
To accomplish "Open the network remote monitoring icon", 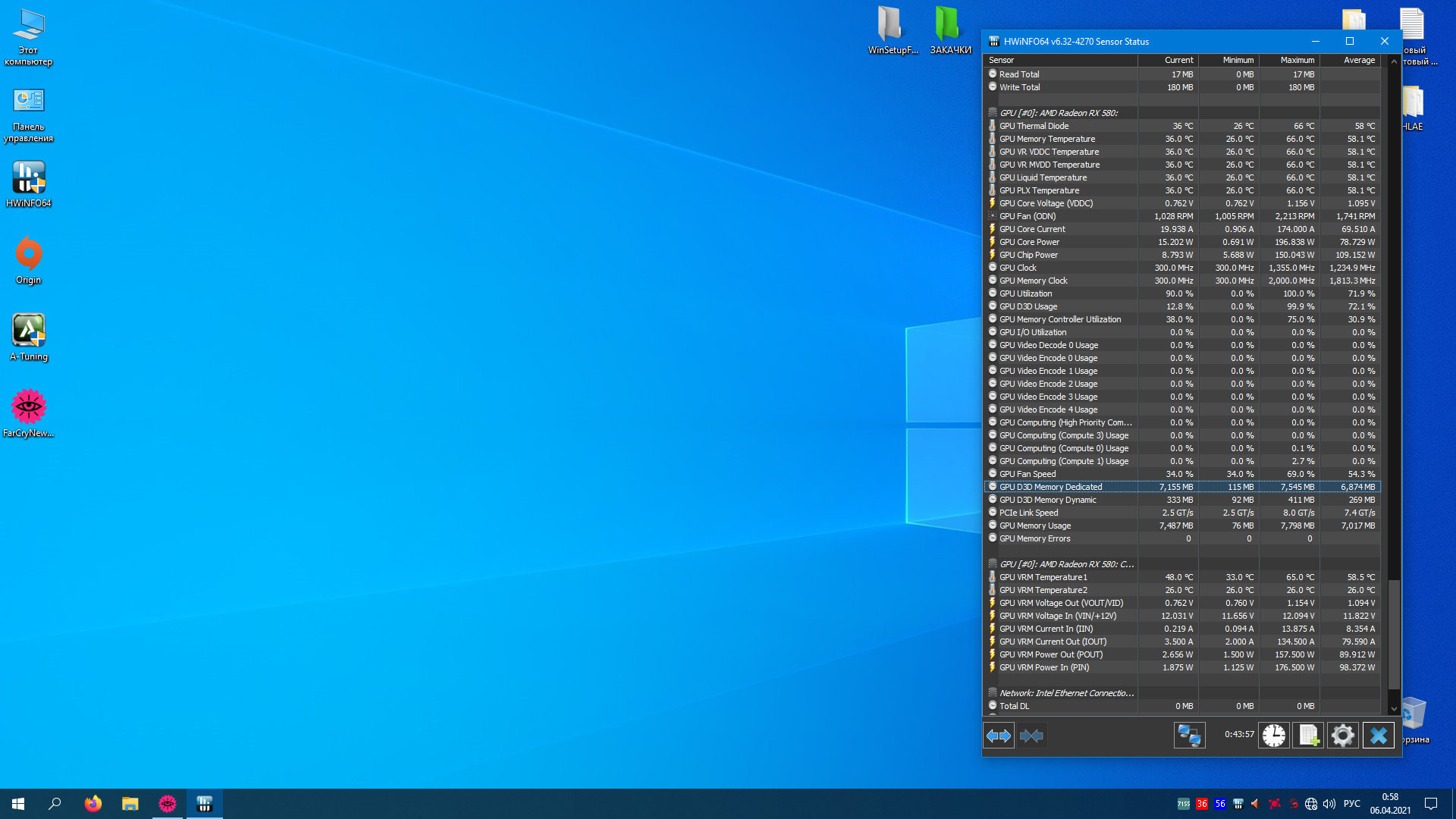I will point(1189,736).
